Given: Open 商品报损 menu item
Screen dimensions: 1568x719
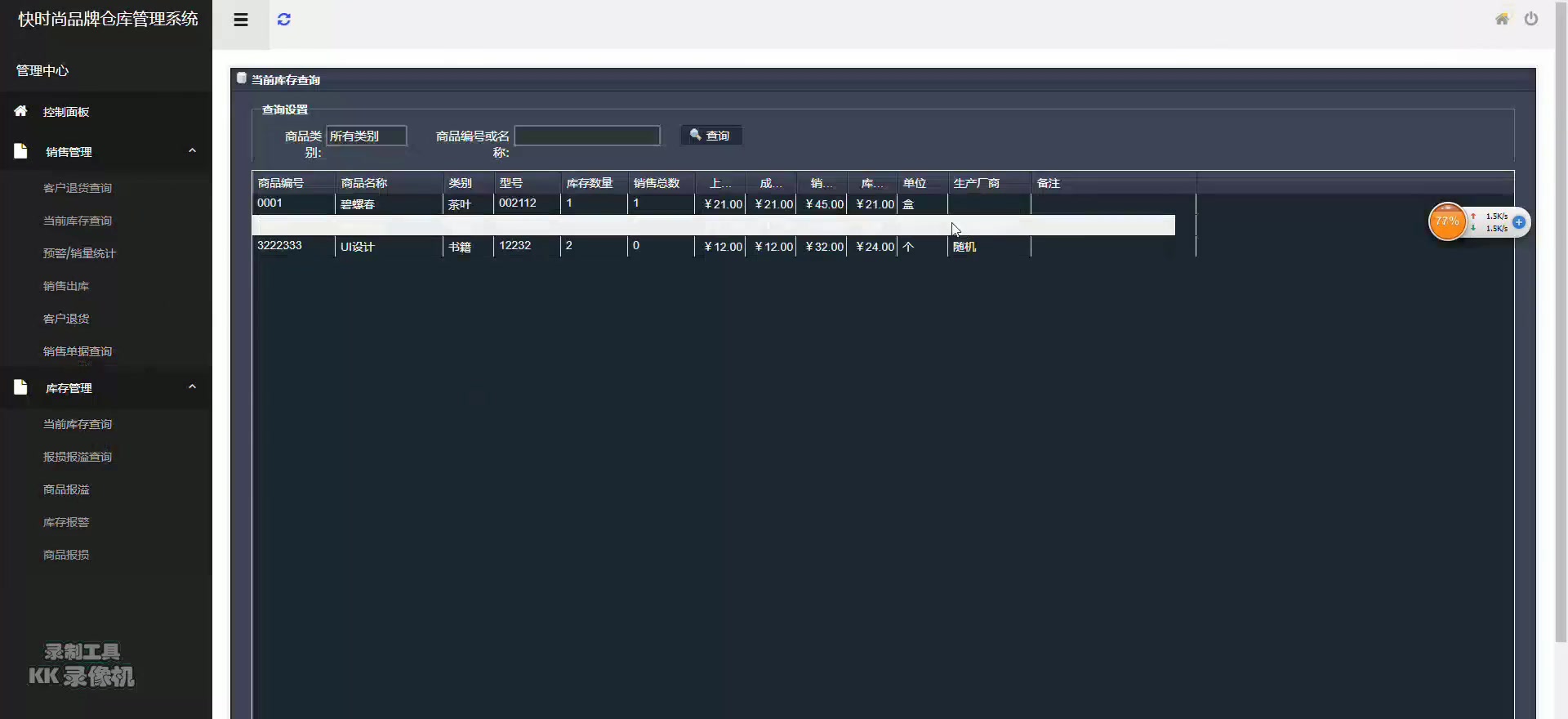Looking at the screenshot, I should pos(66,555).
